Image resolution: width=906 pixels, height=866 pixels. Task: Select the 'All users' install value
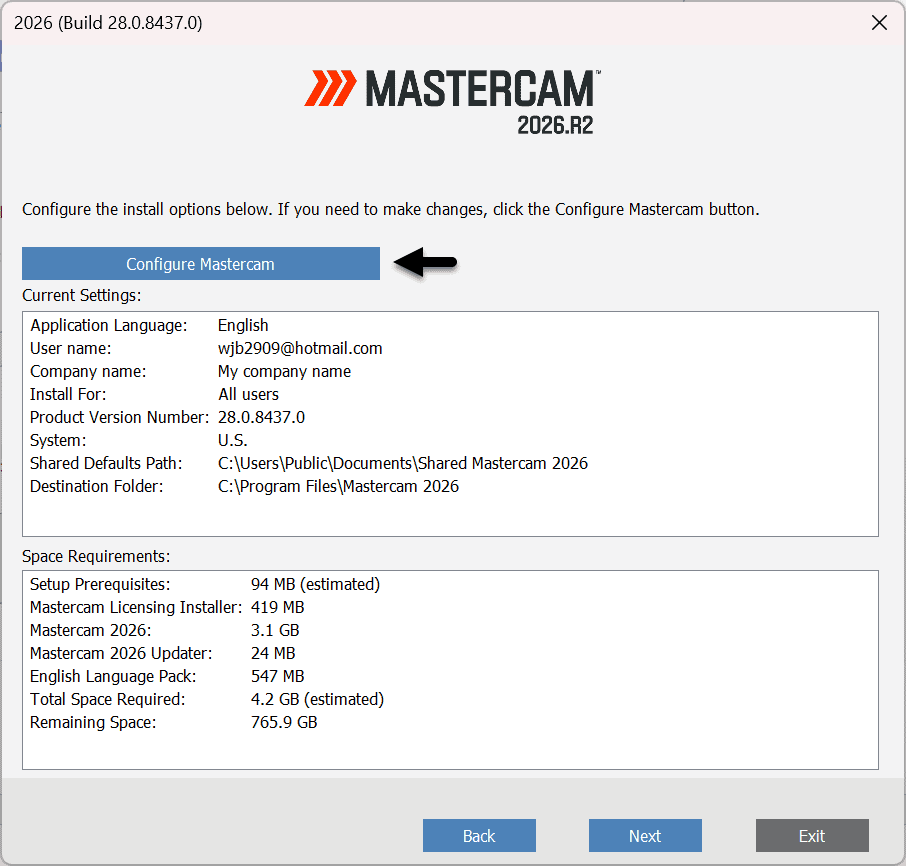[248, 394]
